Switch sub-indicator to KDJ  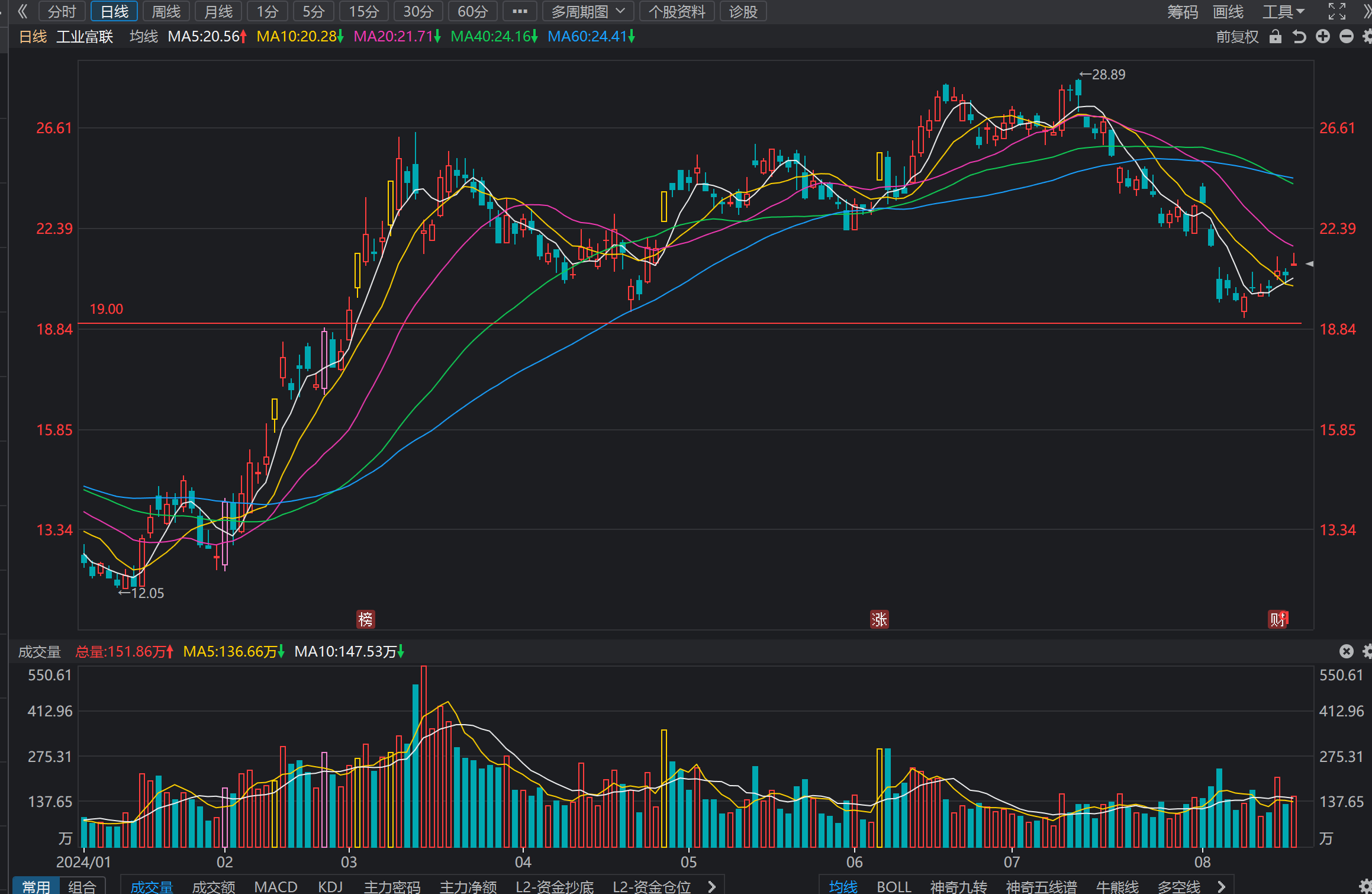[x=330, y=886]
